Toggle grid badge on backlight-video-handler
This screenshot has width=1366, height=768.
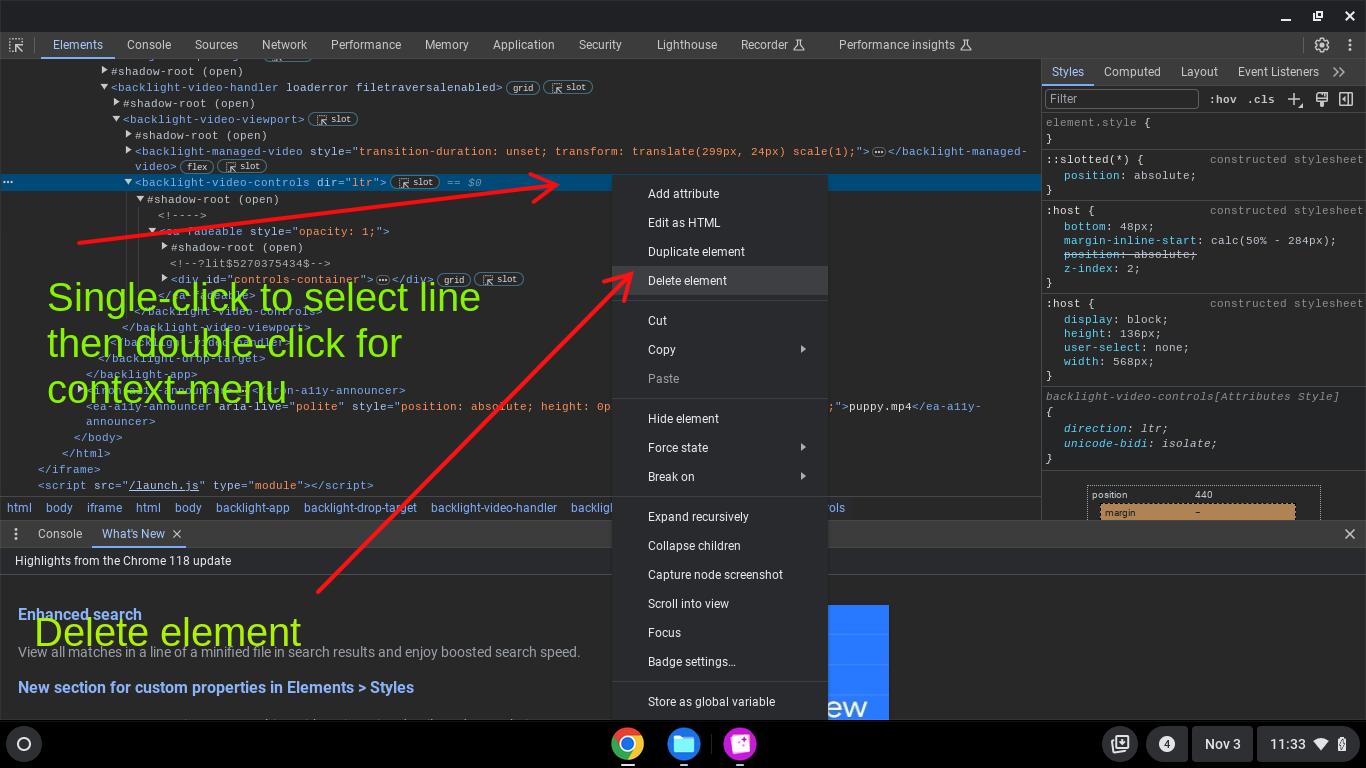(x=523, y=88)
